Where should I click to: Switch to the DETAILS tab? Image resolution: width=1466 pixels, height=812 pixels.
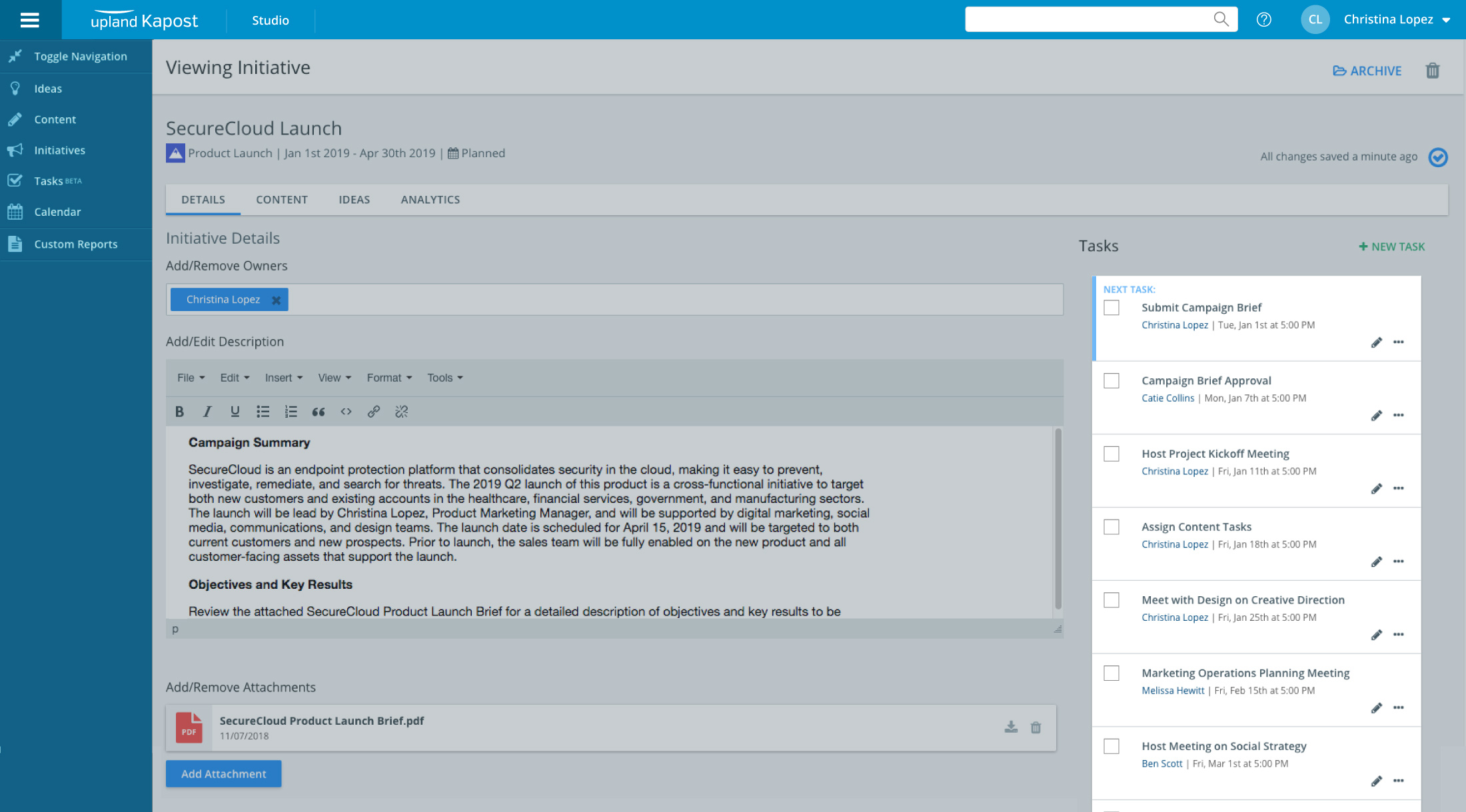click(x=203, y=200)
